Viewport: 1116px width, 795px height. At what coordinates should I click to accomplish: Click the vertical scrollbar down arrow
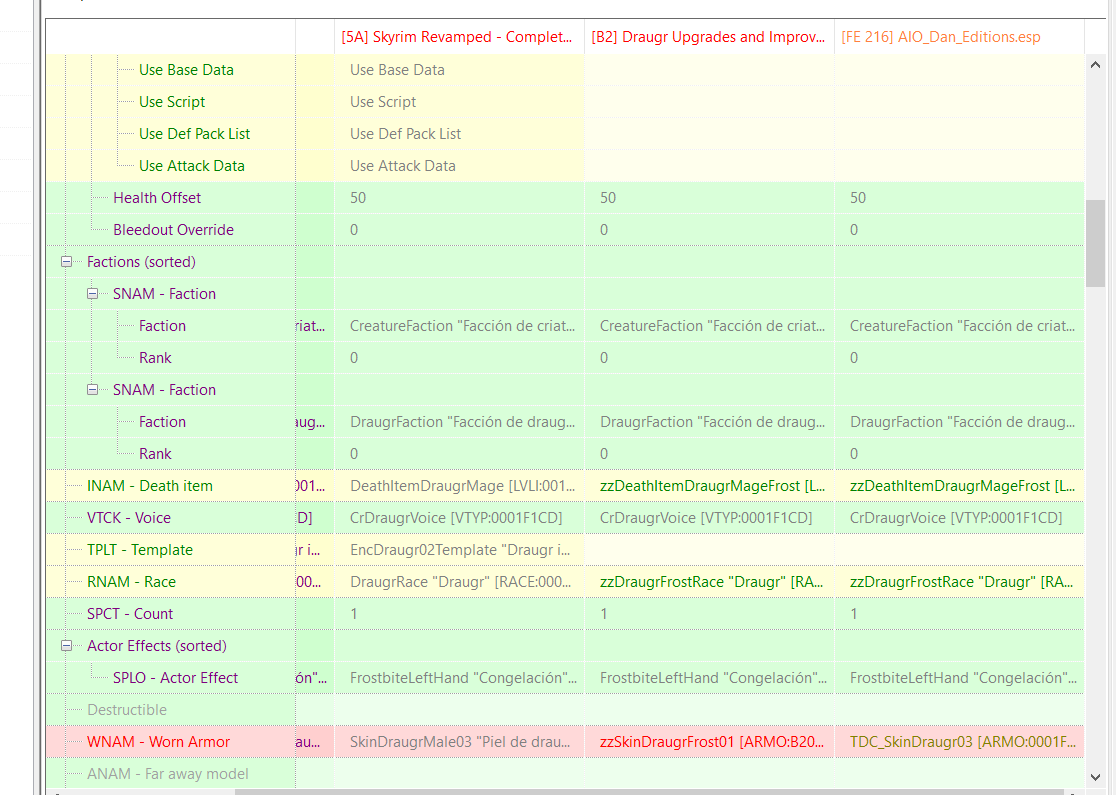tap(1095, 777)
